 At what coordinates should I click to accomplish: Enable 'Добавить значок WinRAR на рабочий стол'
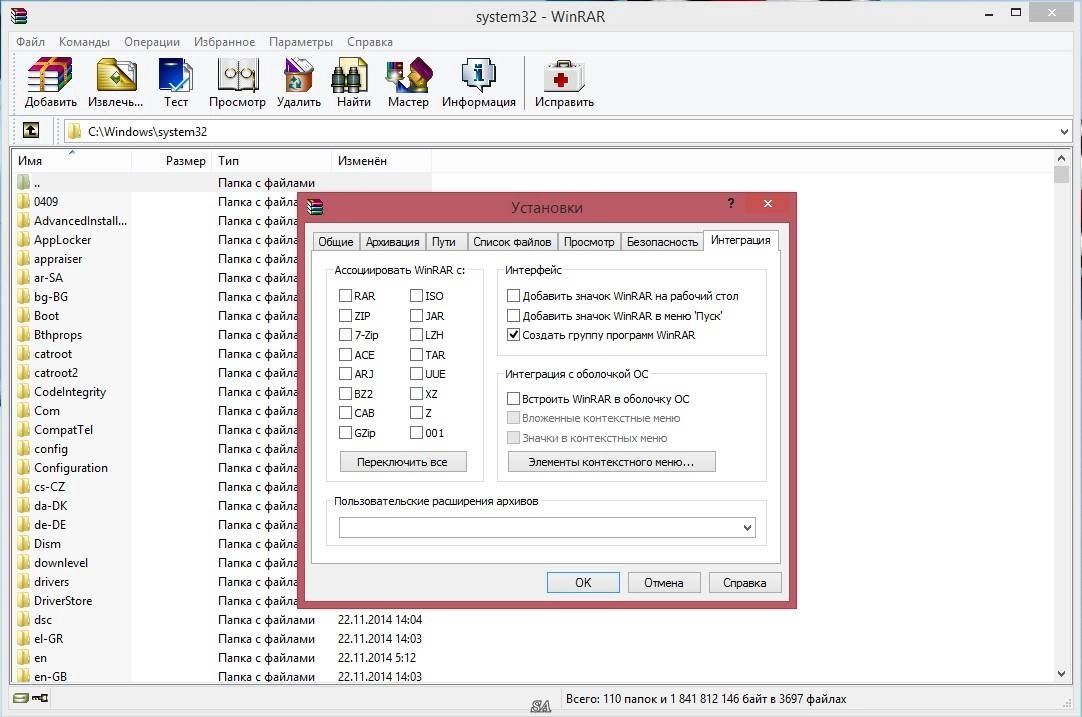point(513,295)
